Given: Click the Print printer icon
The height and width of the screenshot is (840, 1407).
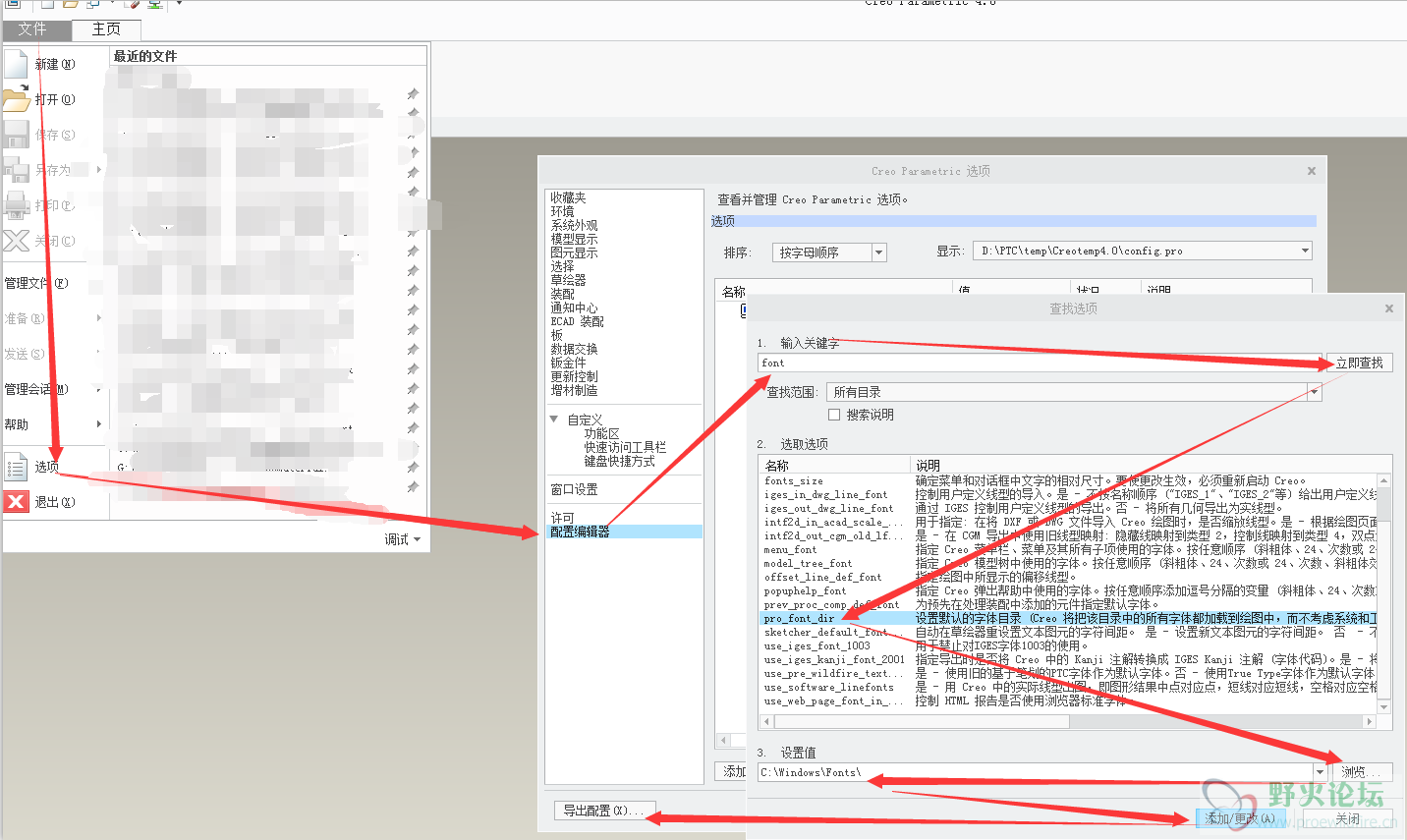Looking at the screenshot, I should 16,204.
